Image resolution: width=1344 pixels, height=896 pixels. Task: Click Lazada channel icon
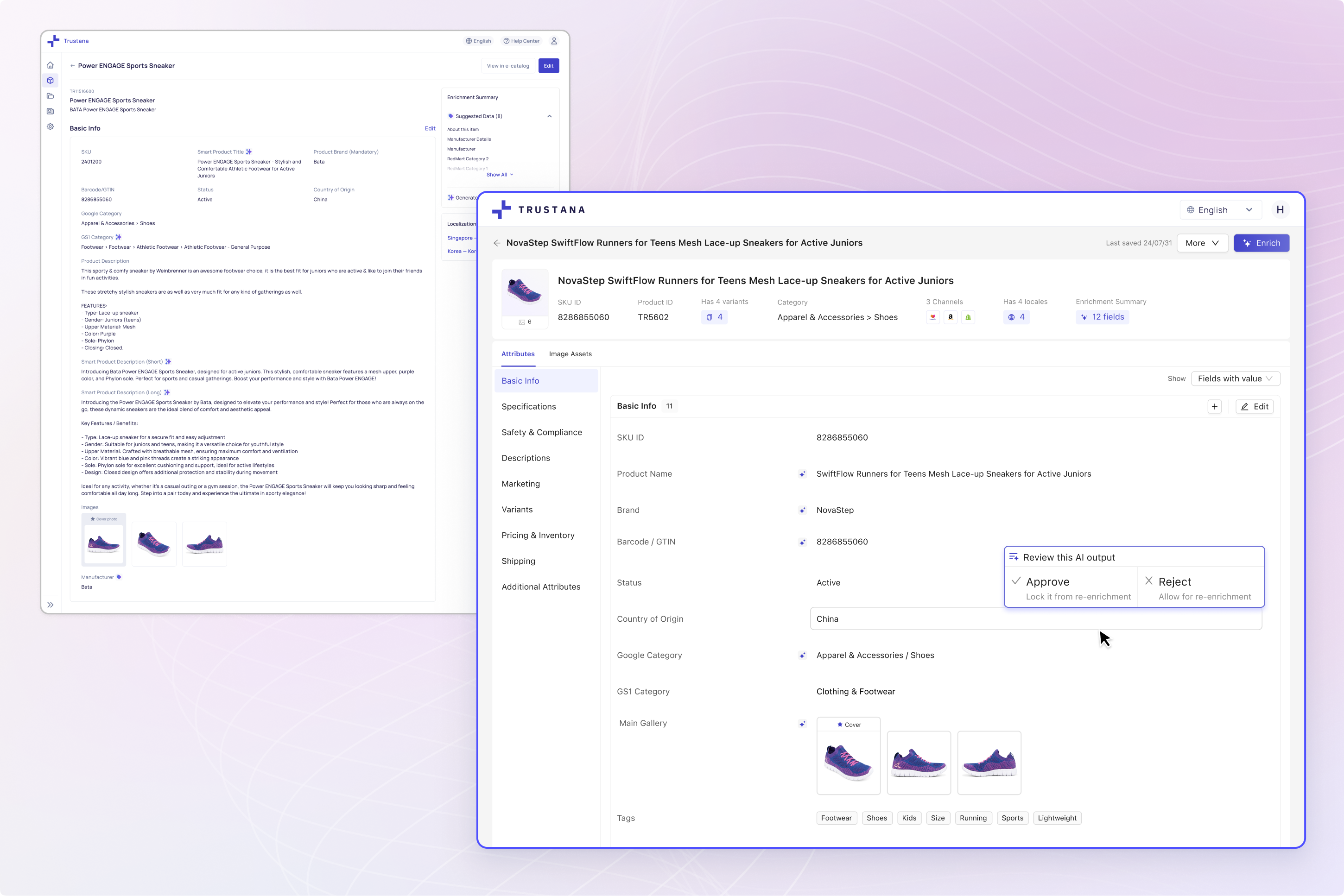pyautogui.click(x=933, y=317)
